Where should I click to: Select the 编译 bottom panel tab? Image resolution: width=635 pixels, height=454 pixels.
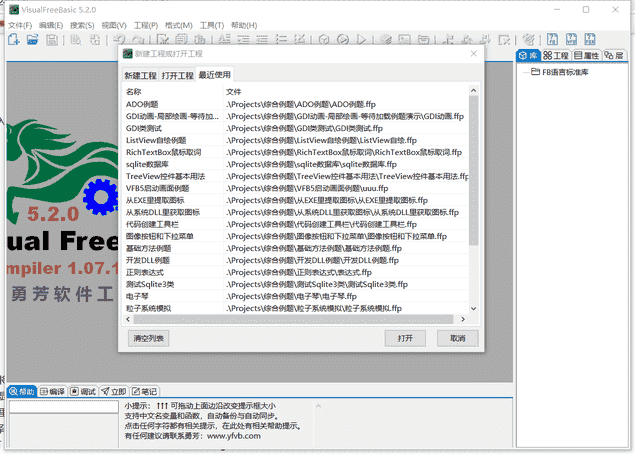tap(53, 392)
